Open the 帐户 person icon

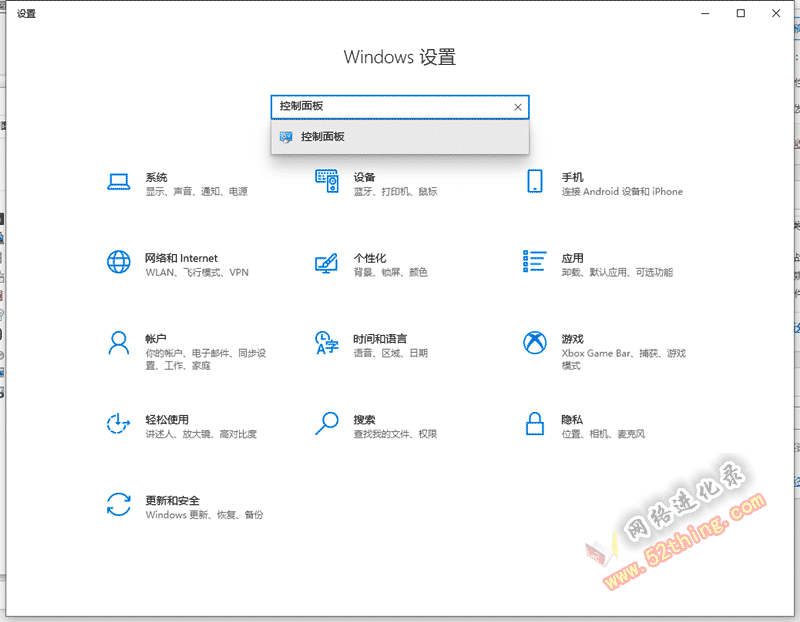pyautogui.click(x=118, y=342)
